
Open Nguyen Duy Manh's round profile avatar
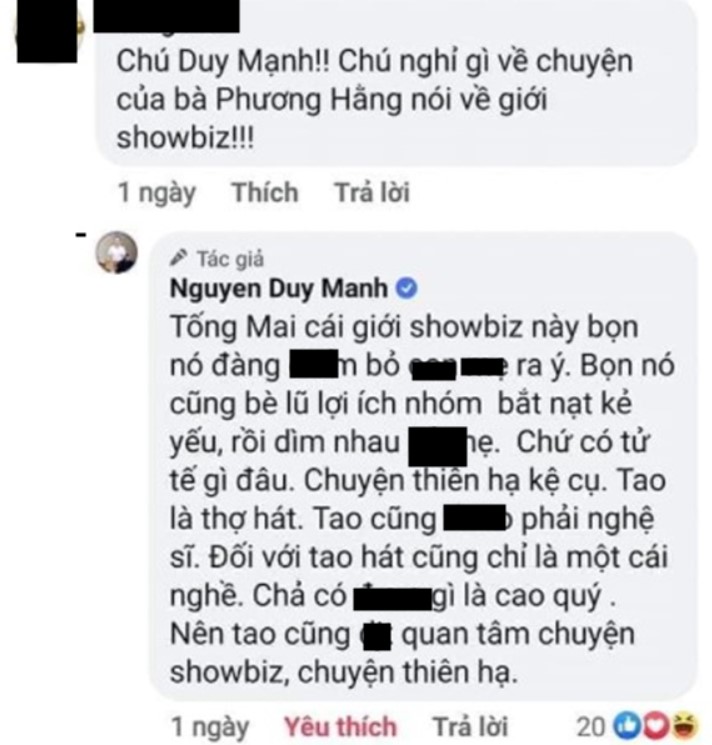pos(116,253)
